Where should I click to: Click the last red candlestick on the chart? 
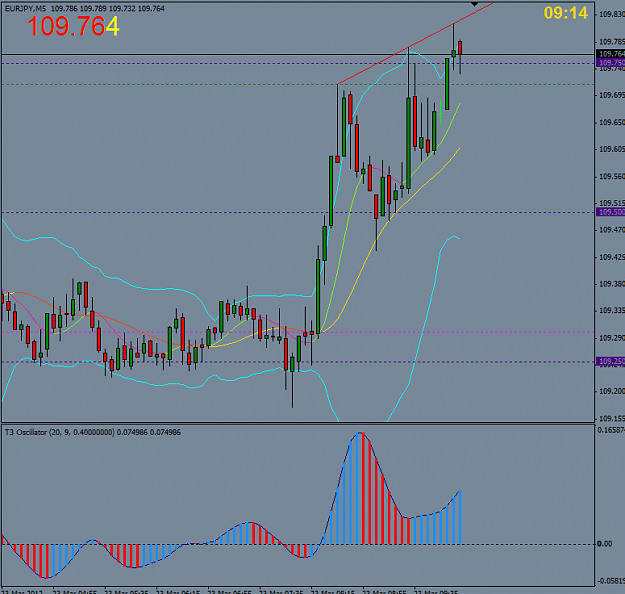tap(460, 48)
